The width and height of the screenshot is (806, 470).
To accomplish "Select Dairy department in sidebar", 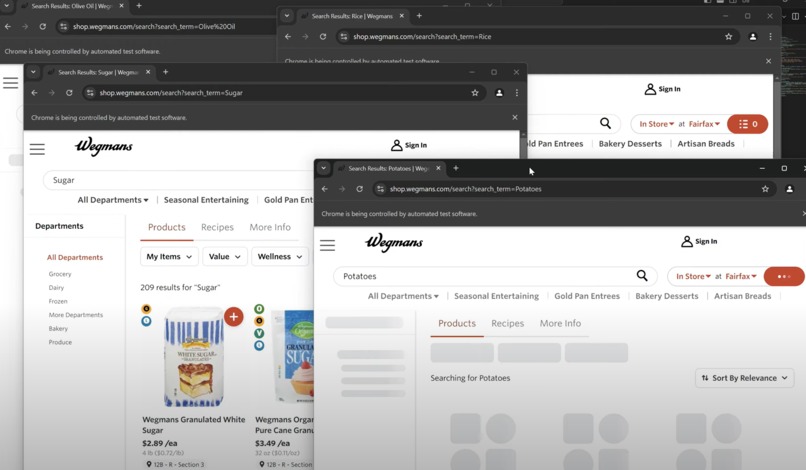I will pos(57,287).
